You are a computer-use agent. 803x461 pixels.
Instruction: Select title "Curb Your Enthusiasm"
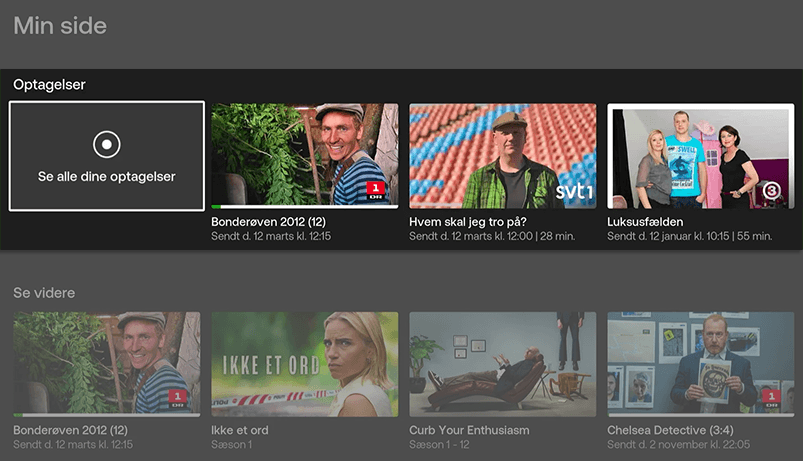coord(469,430)
